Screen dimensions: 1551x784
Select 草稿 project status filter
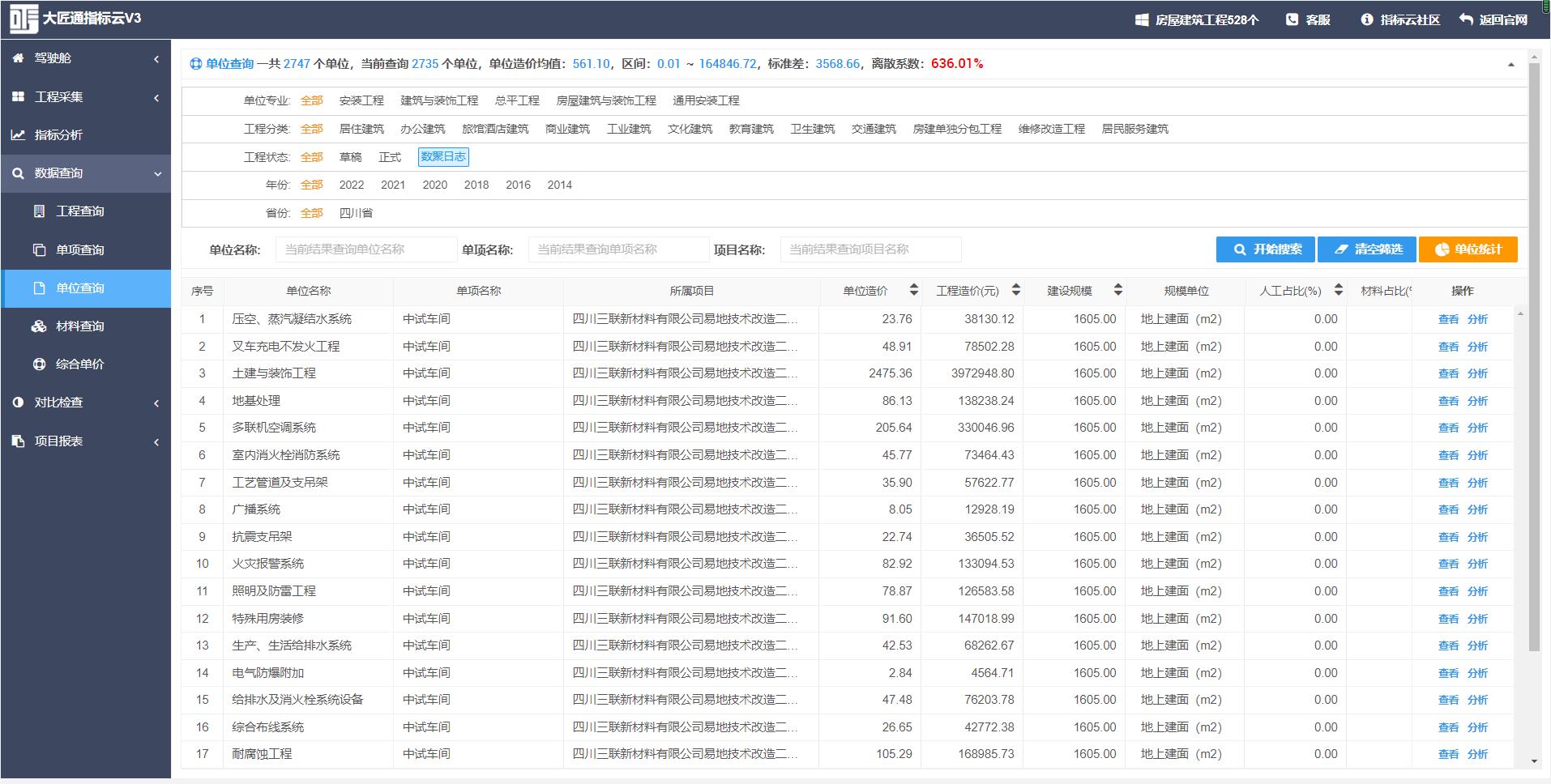coord(351,157)
